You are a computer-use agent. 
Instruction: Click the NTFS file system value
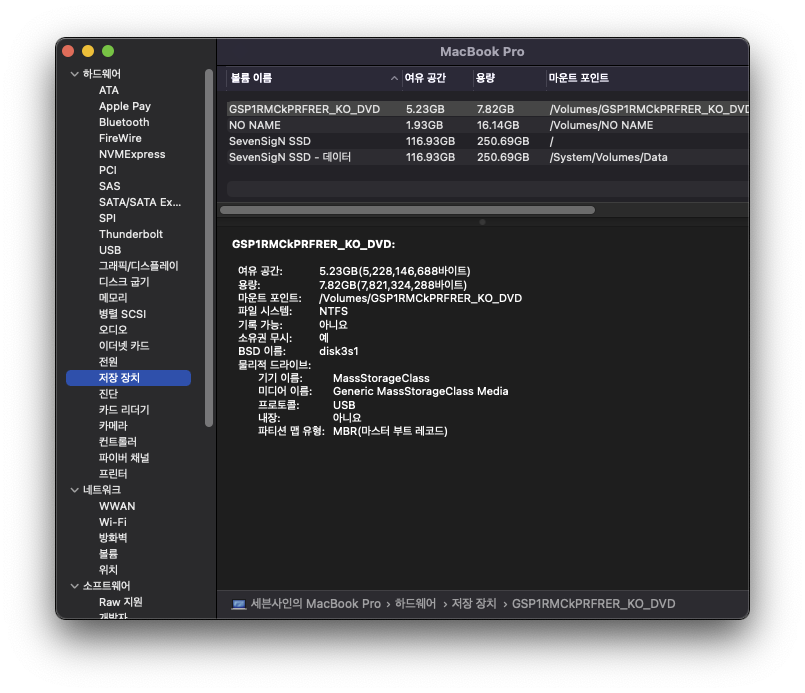coord(333,312)
